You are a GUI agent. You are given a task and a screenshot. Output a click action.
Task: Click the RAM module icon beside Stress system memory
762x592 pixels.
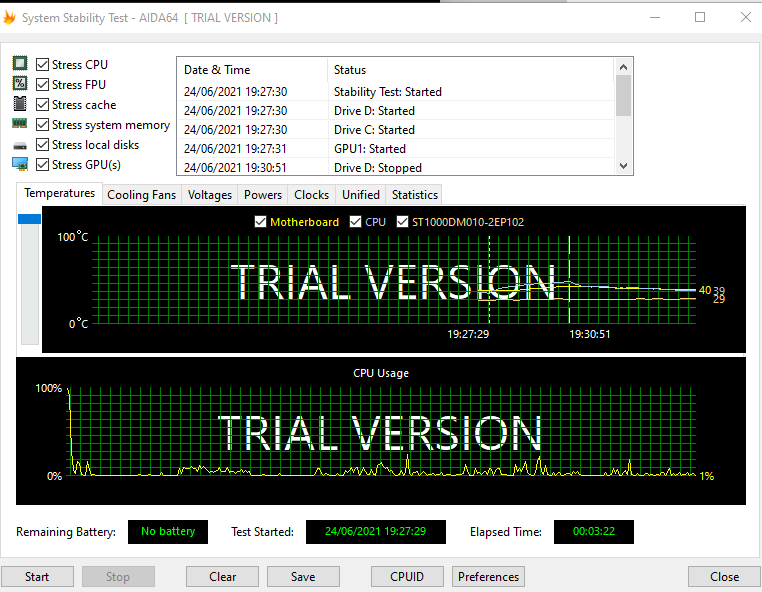(20, 123)
